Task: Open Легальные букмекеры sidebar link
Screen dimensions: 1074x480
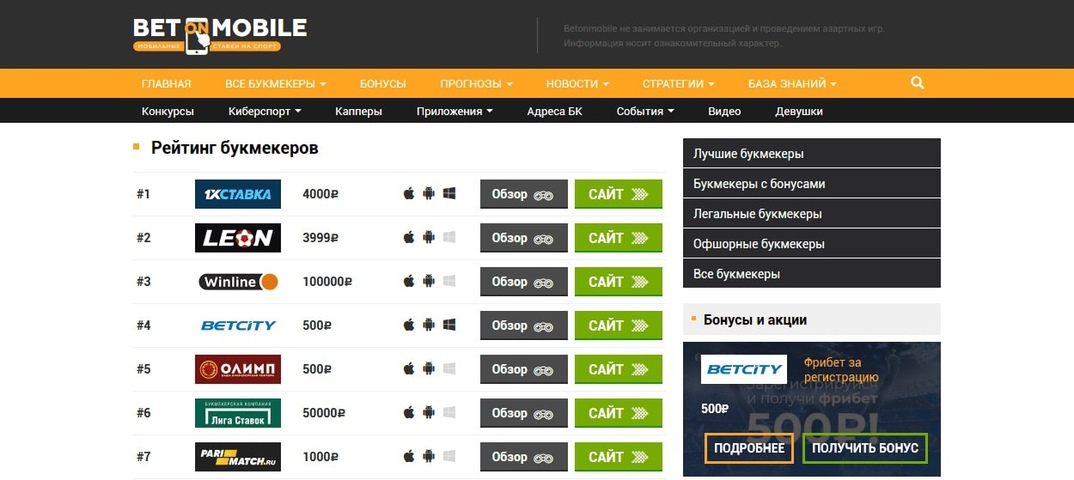Action: coord(812,214)
